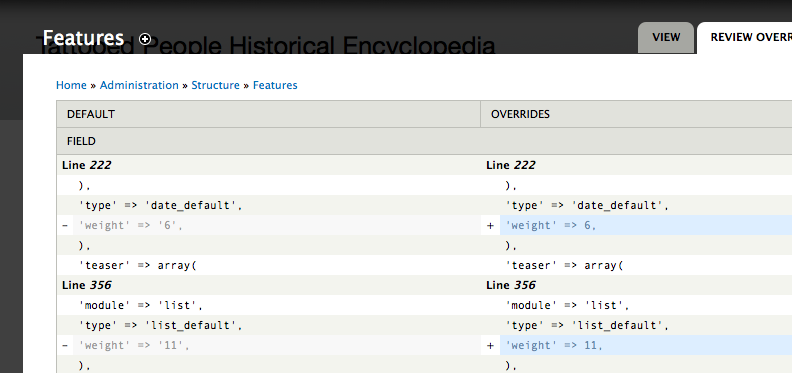Viewport: 792px width, 373px height.
Task: Click the Features page title
Action: 83,38
